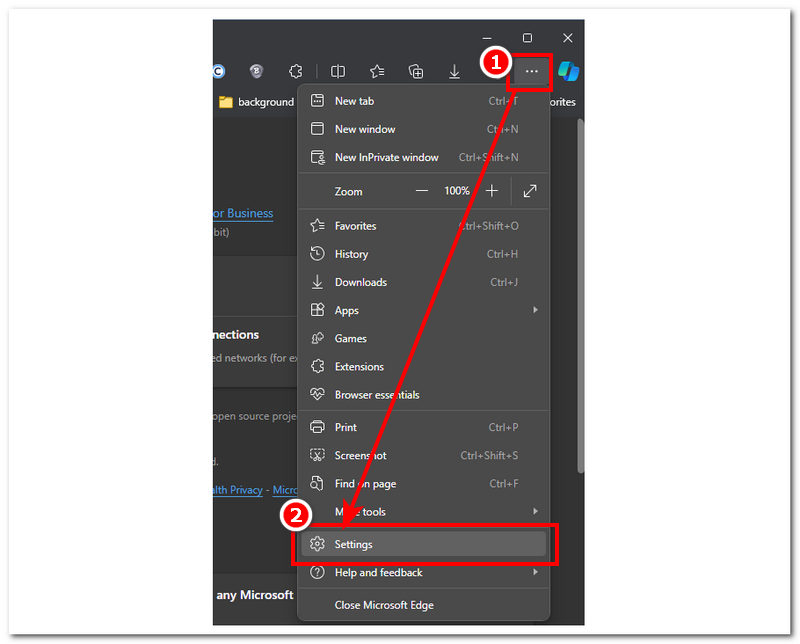Toggle Split screen toolbar icon
Image resolution: width=800 pixels, height=644 pixels.
point(338,71)
